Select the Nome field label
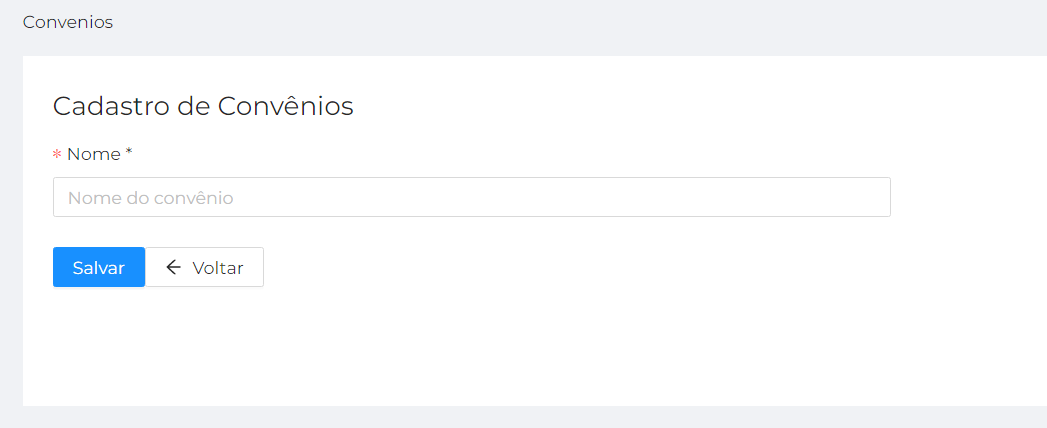 (93, 154)
